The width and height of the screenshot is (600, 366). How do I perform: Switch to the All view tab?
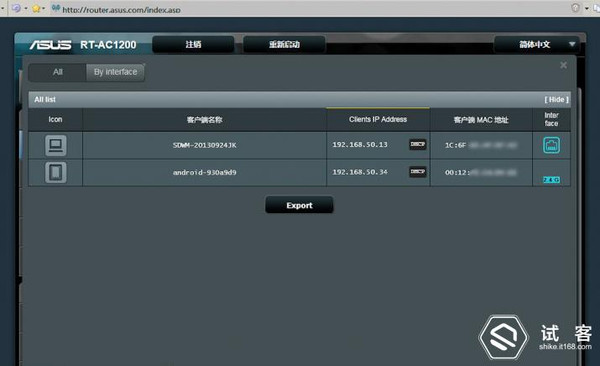click(x=57, y=72)
